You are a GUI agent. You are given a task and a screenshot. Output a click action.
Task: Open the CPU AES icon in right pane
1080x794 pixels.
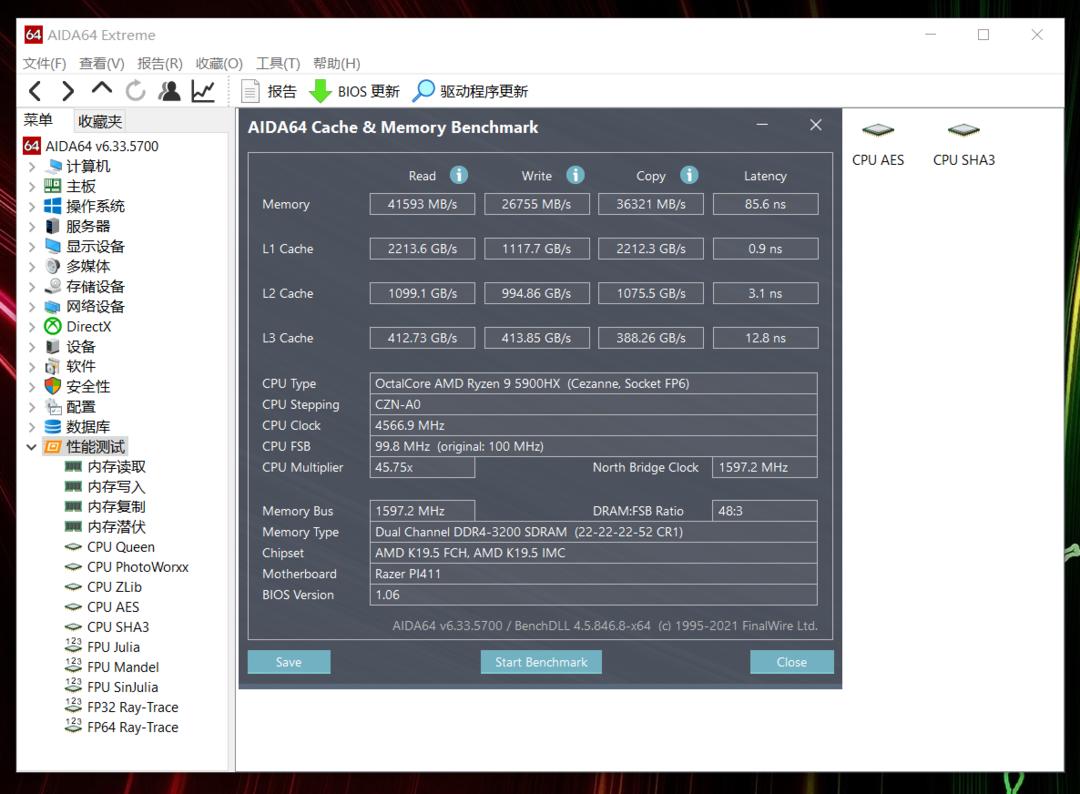pos(878,145)
